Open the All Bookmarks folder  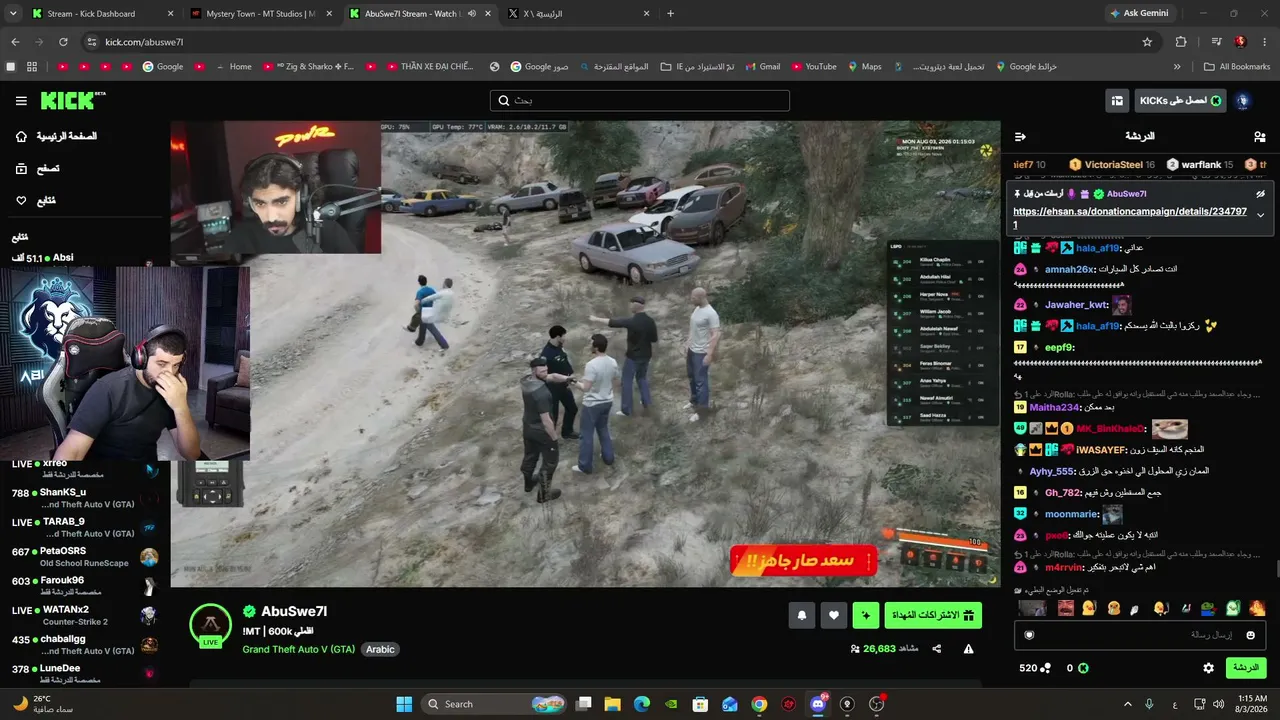[1237, 67]
